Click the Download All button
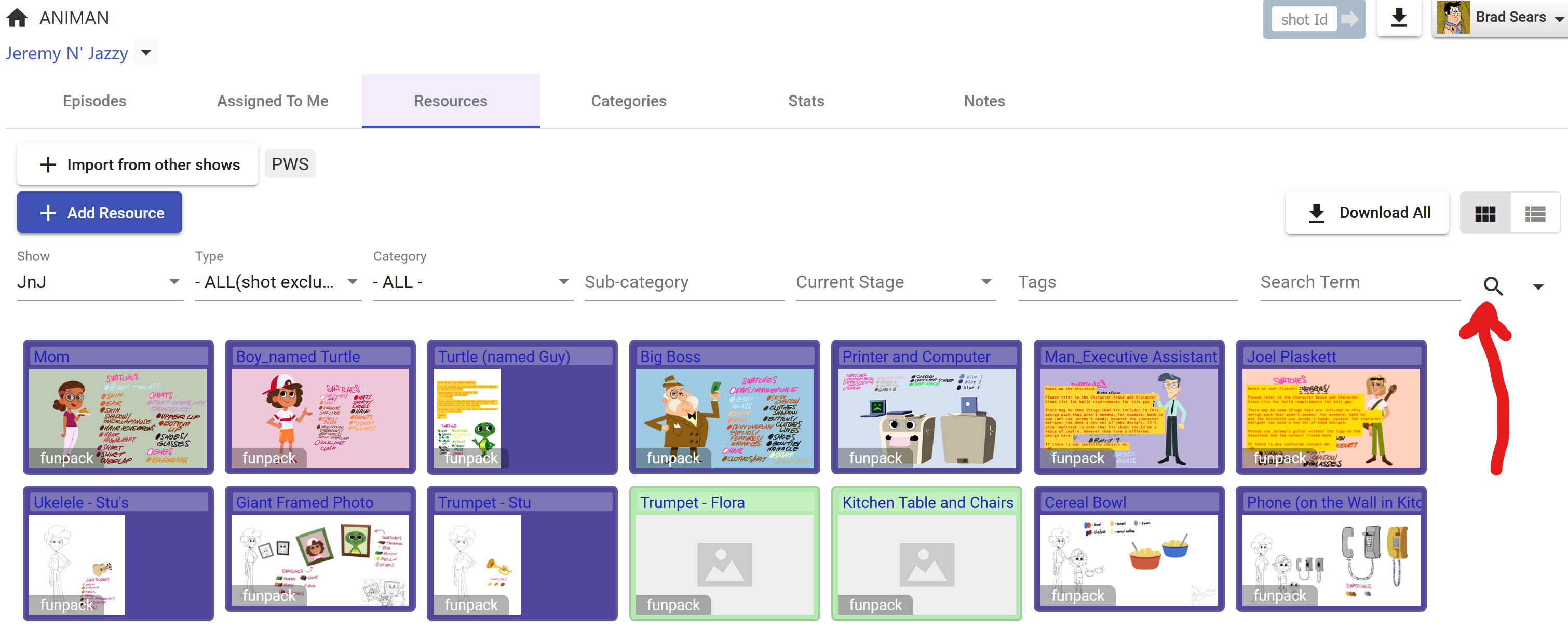This screenshot has width=1568, height=631. (1367, 213)
